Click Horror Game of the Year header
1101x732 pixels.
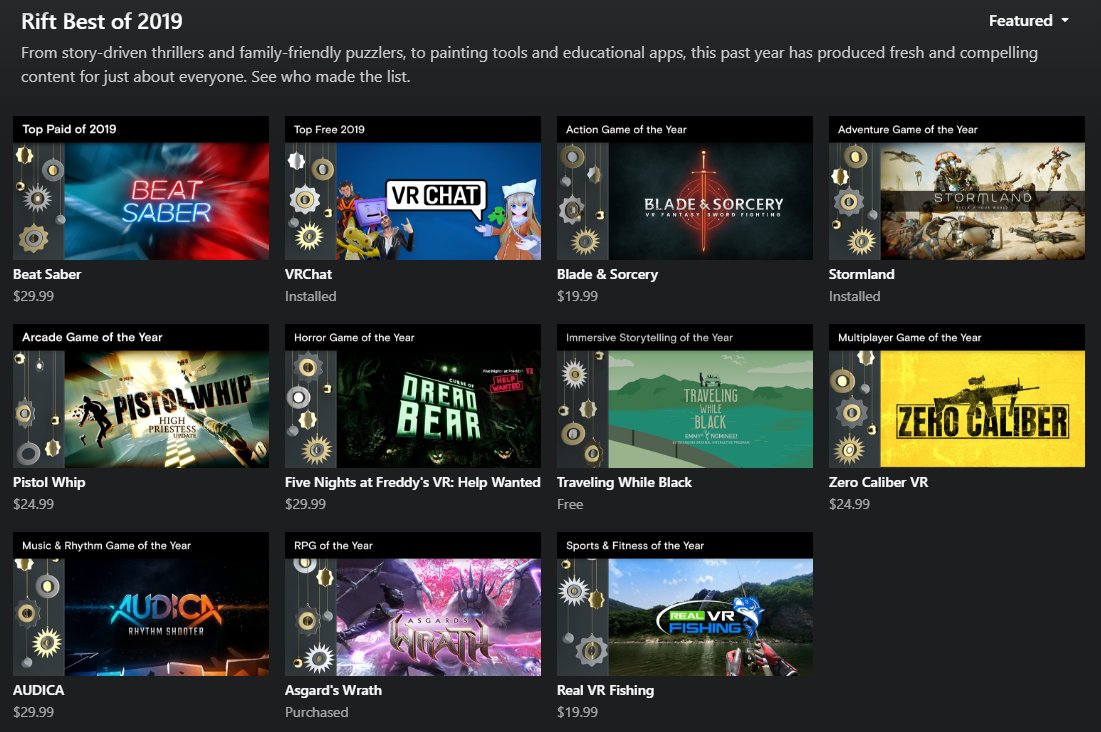(x=354, y=337)
